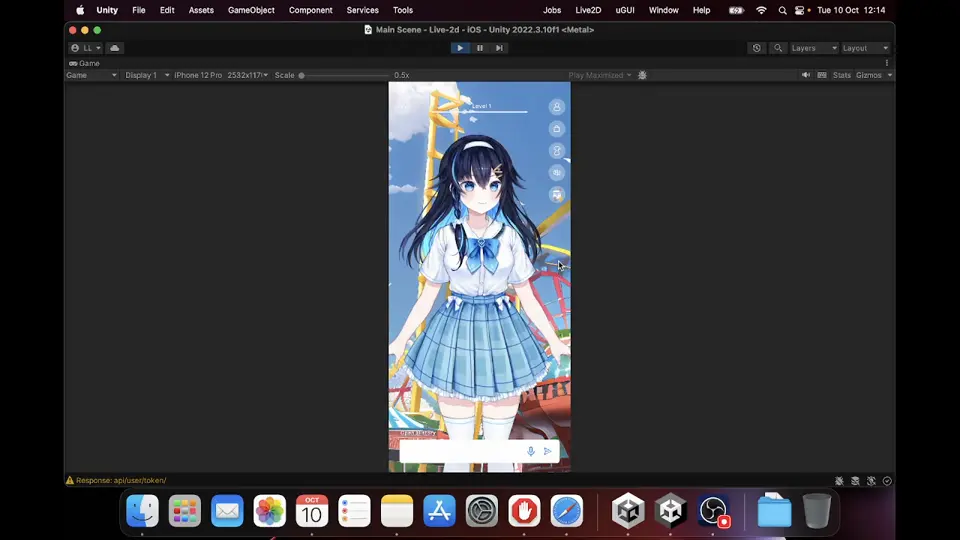Viewport: 960px width, 540px height.
Task: Open the Tools menu
Action: point(403,10)
